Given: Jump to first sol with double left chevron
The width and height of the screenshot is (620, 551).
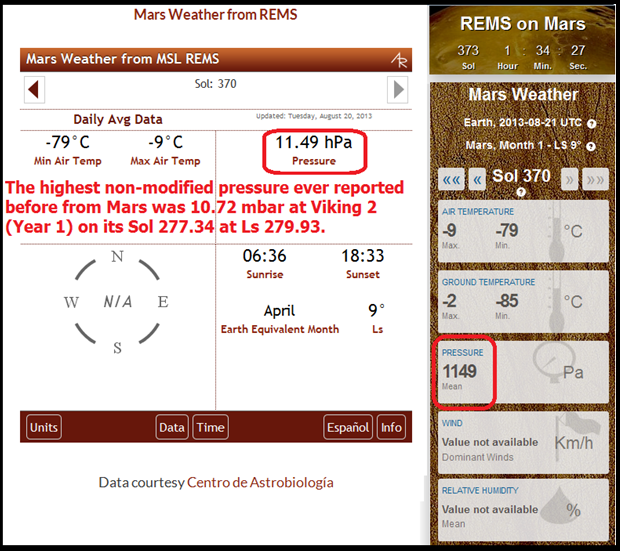Looking at the screenshot, I should [x=451, y=180].
